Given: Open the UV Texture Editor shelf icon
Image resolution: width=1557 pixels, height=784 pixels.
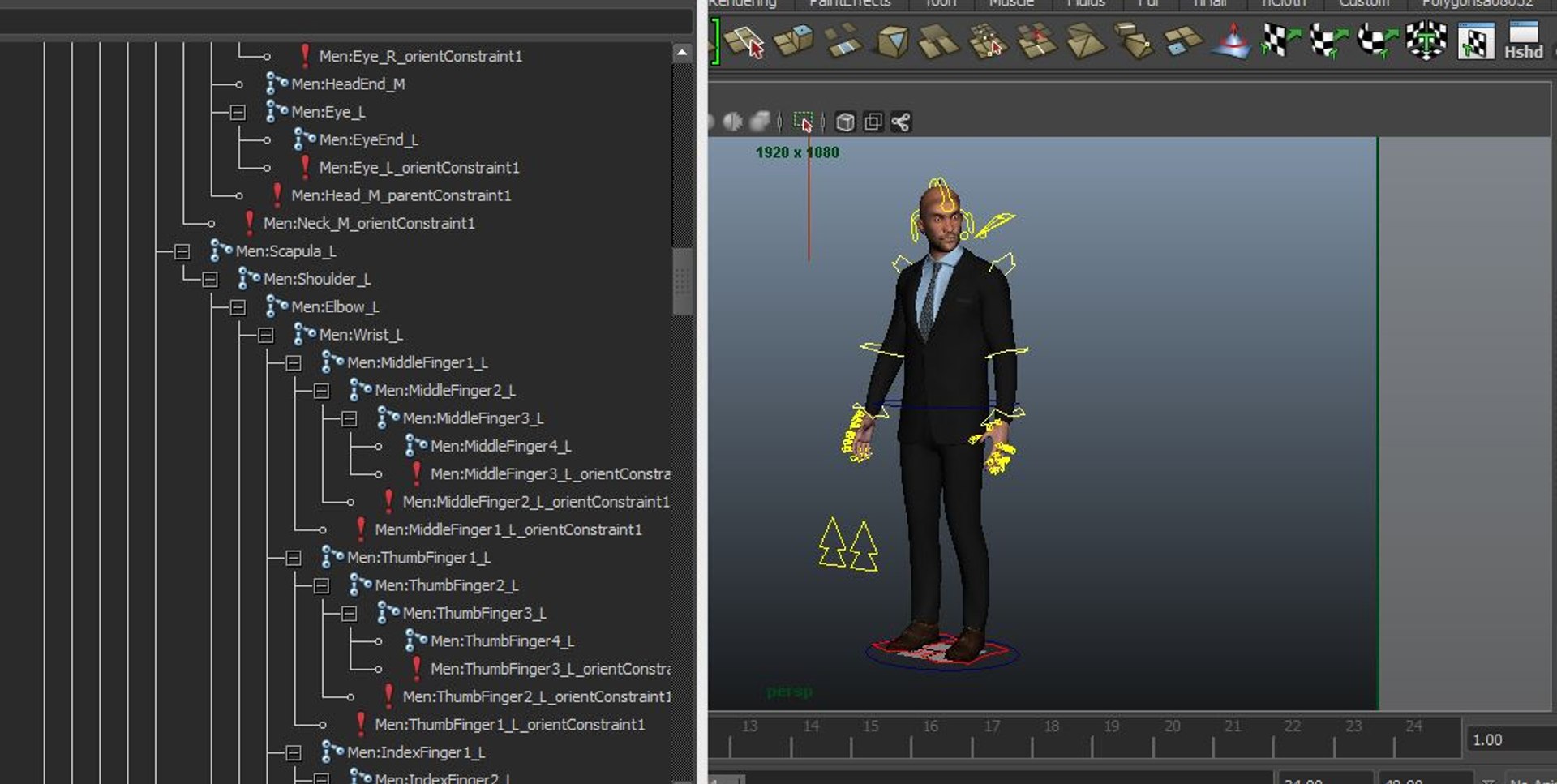Looking at the screenshot, I should pyautogui.click(x=1475, y=41).
